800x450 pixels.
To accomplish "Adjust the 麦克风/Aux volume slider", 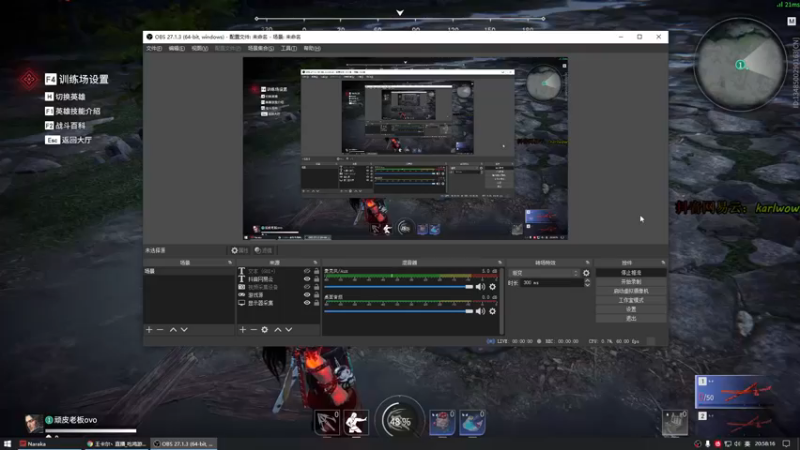I will tap(398, 287).
